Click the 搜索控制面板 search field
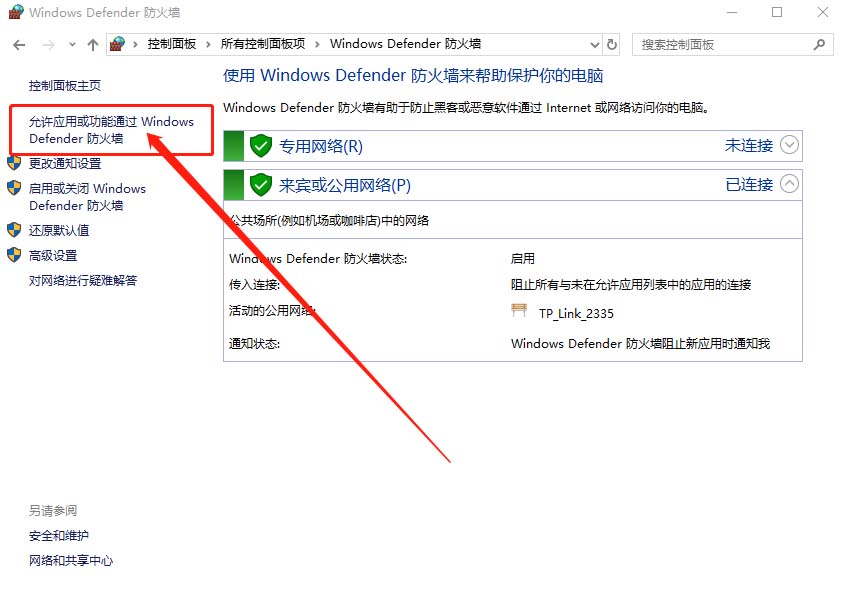Screen dimensions: 846x589 [723, 45]
